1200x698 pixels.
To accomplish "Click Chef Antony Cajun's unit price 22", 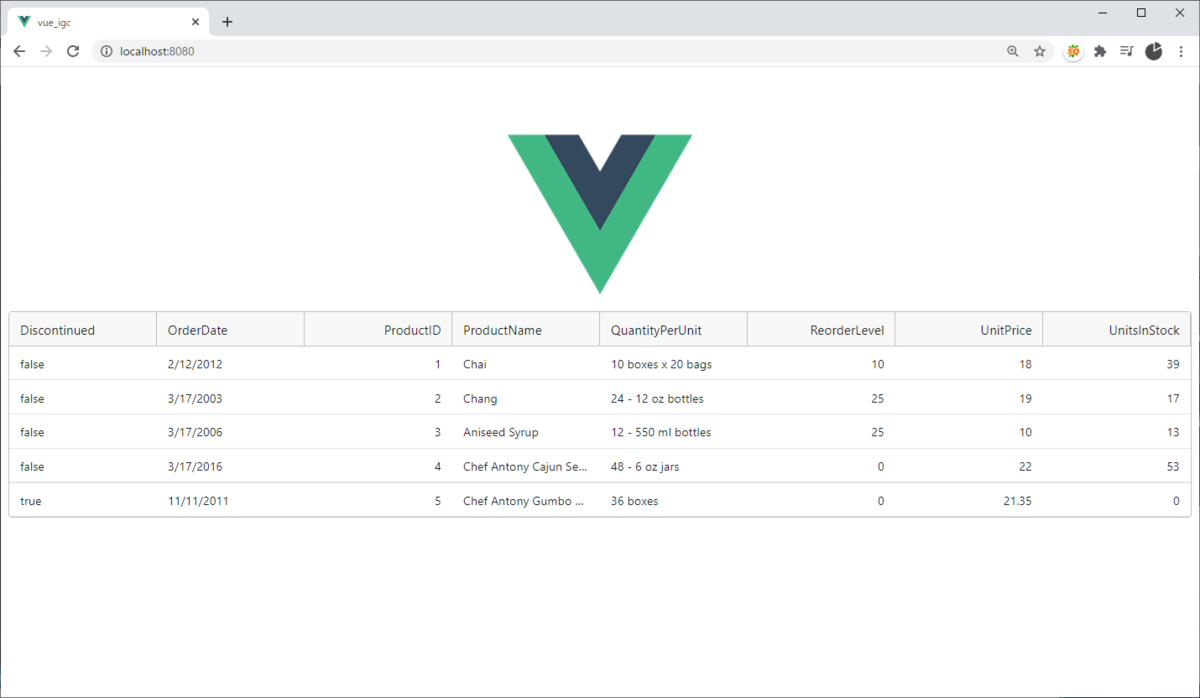I will 969,466.
